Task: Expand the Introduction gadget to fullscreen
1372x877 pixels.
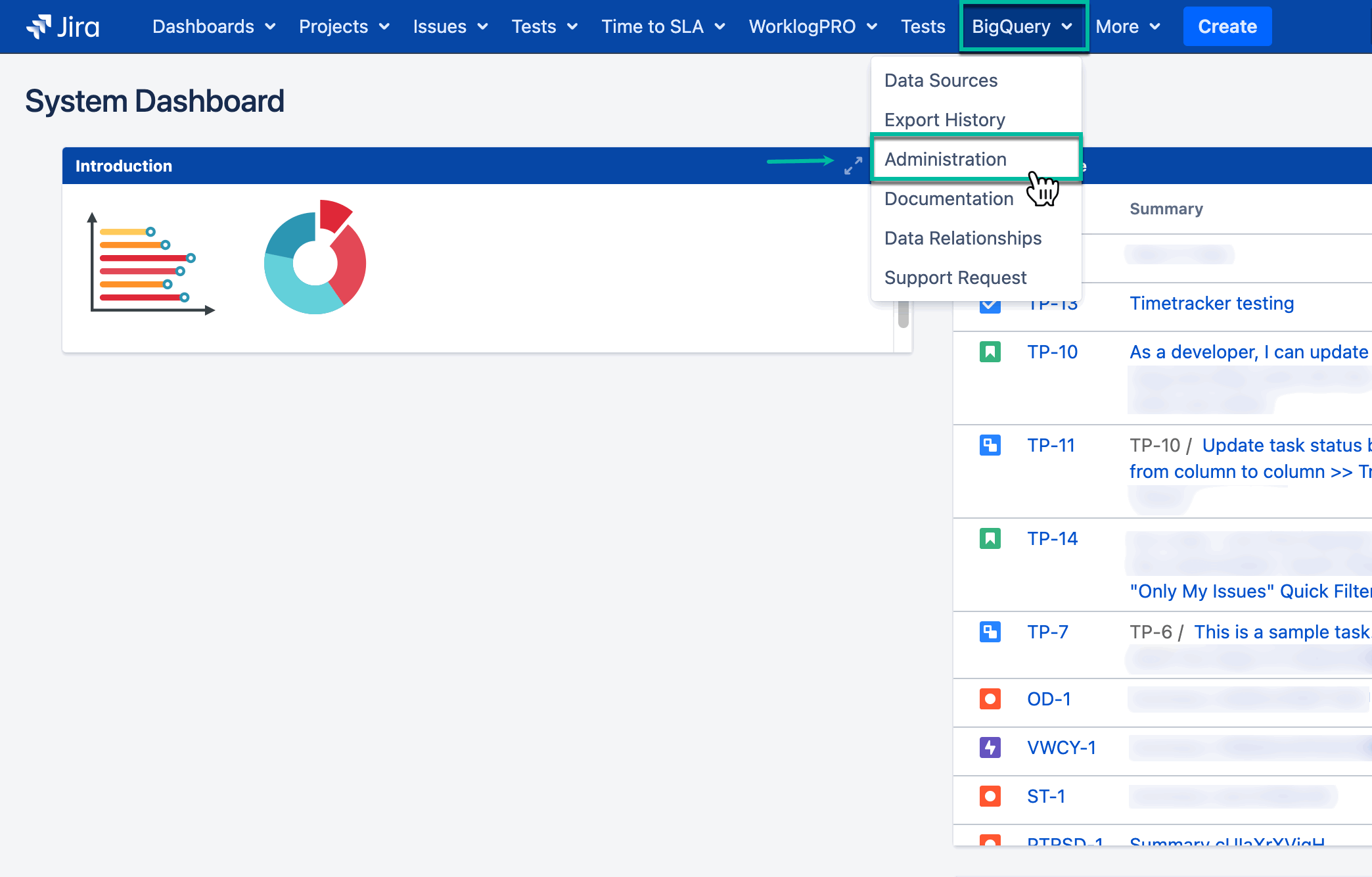Action: (x=852, y=166)
